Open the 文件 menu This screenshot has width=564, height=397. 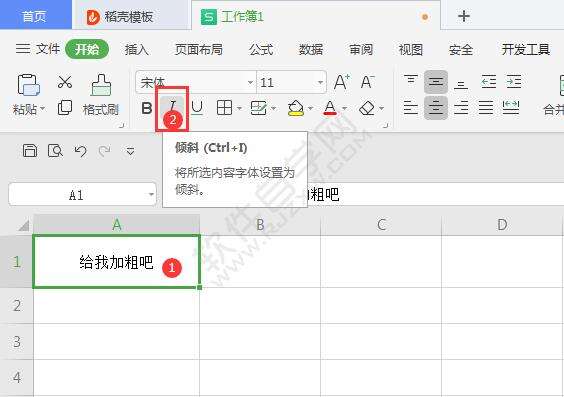tap(38, 49)
